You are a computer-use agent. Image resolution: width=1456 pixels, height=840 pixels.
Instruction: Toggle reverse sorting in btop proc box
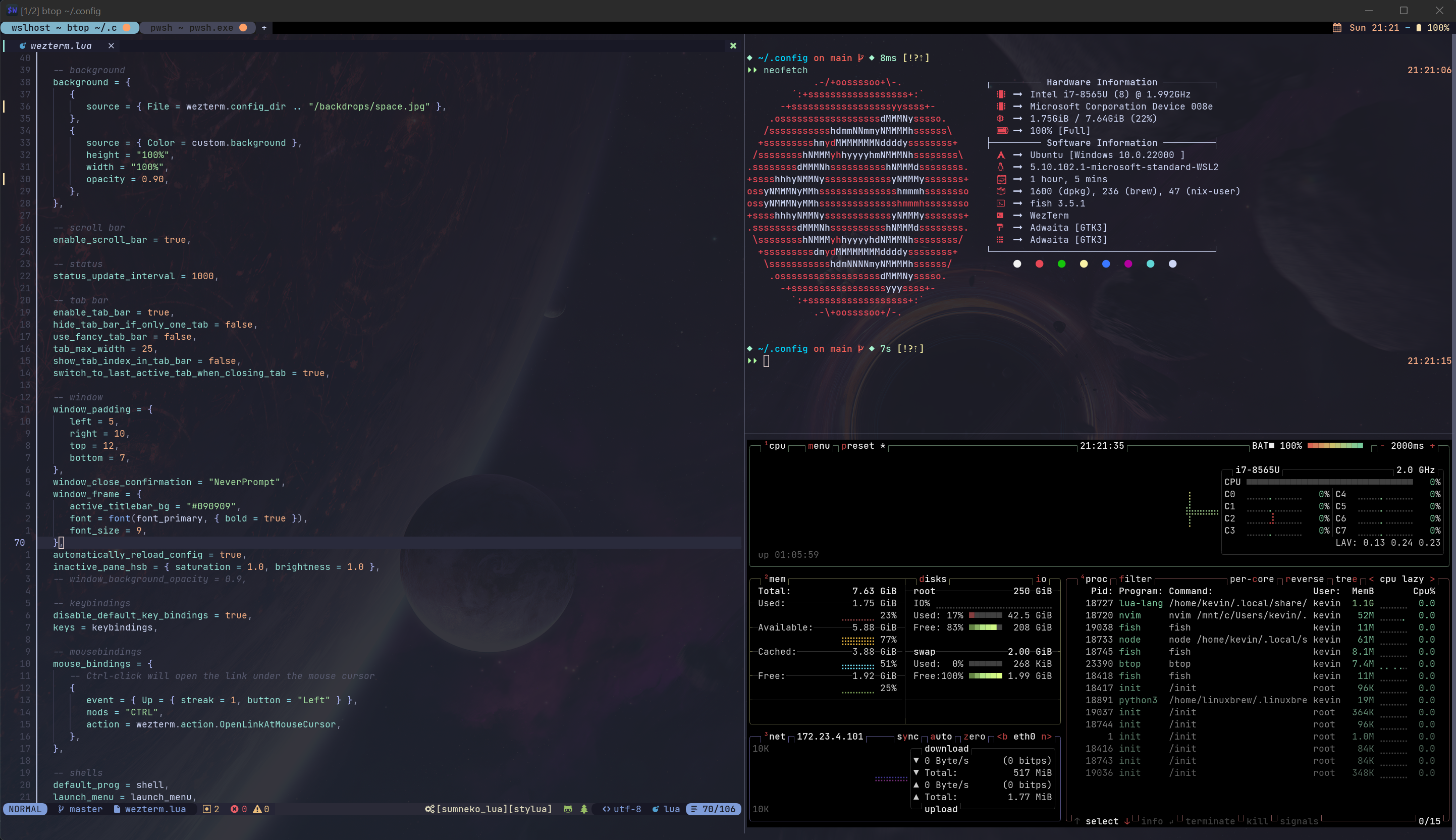pyautogui.click(x=1305, y=579)
